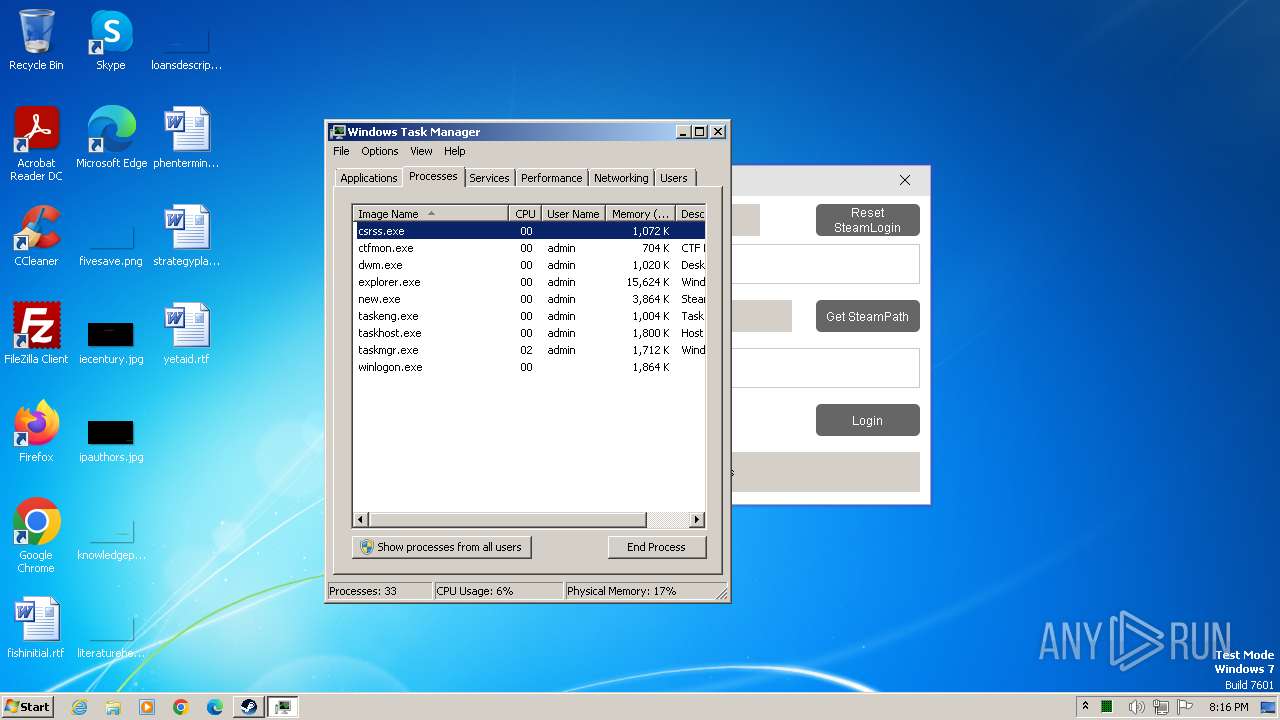1280x720 pixels.
Task: Show hidden system tray icons
Action: [1086, 707]
